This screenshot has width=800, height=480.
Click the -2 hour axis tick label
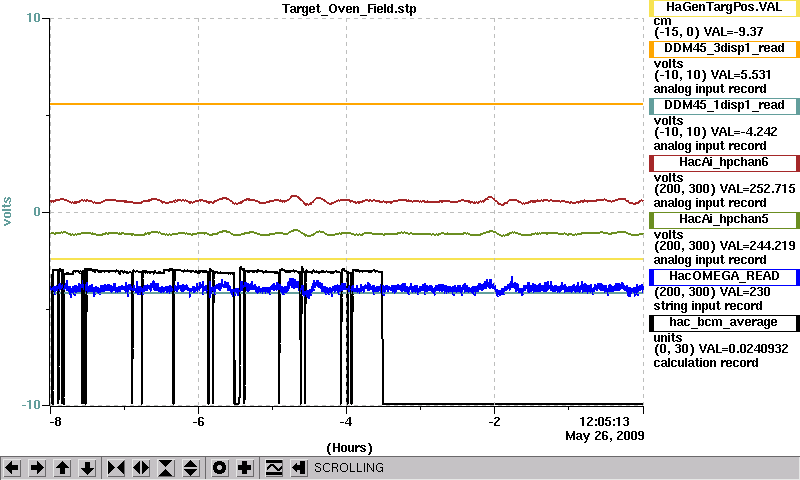pos(494,422)
